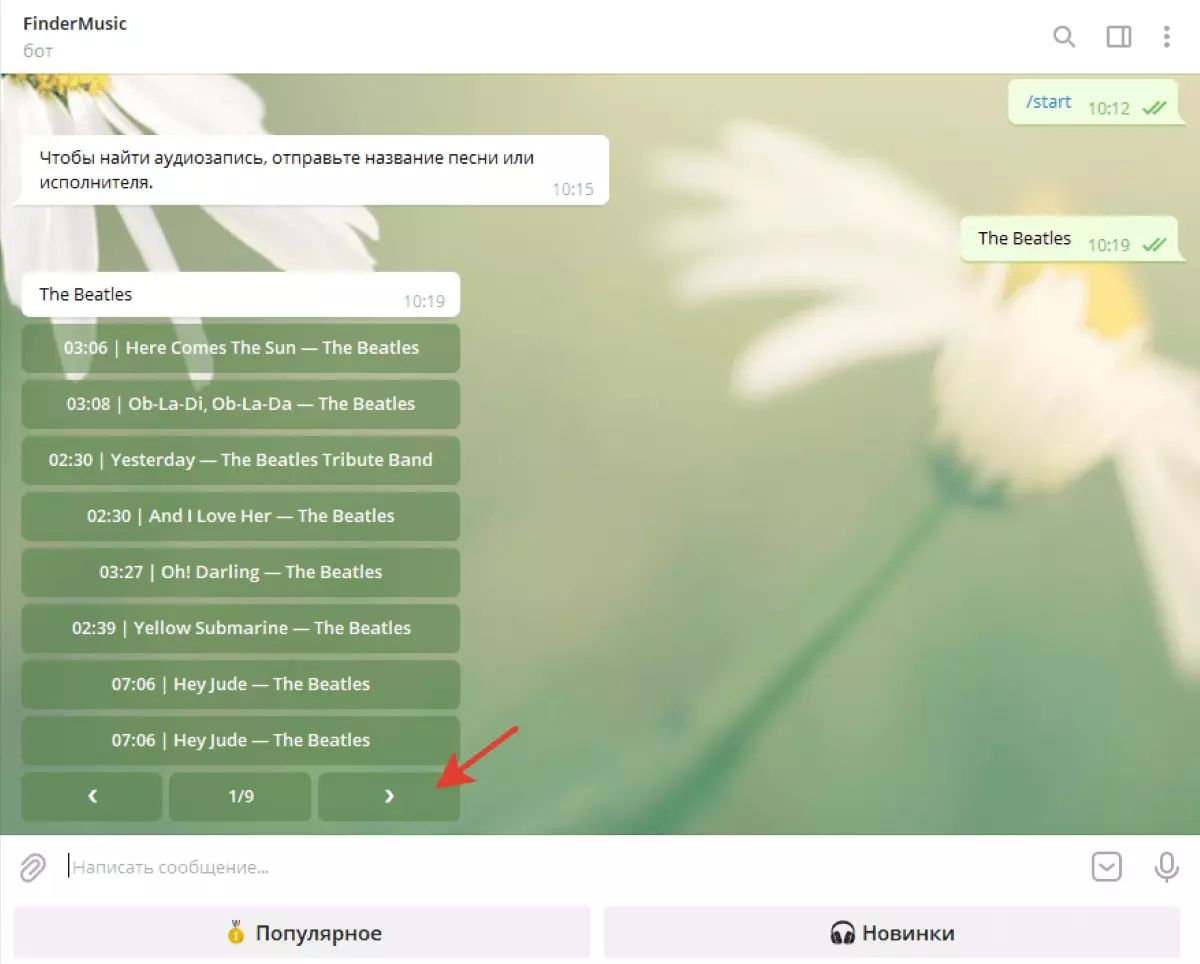Click the paperclip attach file icon
1200x964 pixels.
(x=33, y=867)
